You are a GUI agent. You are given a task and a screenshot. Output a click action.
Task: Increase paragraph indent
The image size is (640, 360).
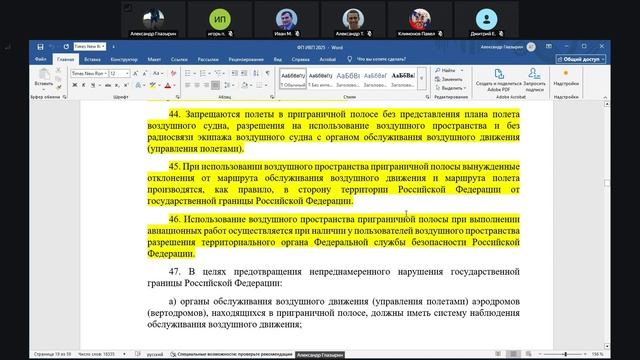click(x=244, y=73)
